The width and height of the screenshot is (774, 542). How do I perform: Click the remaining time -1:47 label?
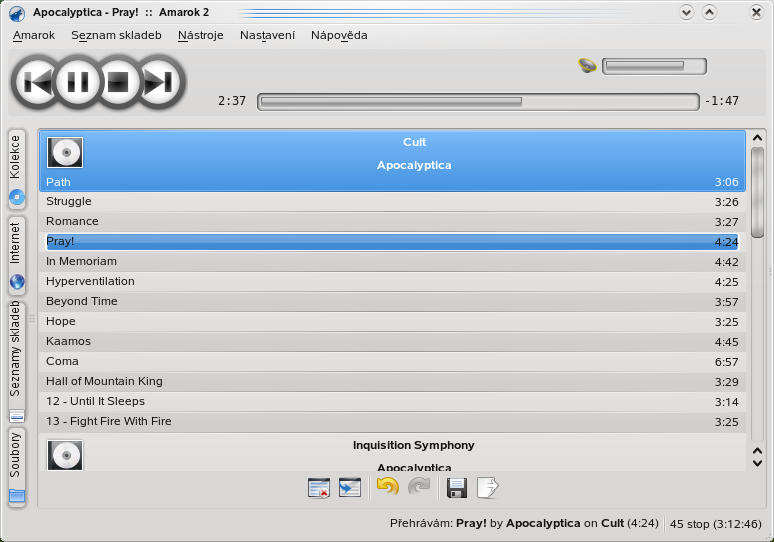point(722,101)
